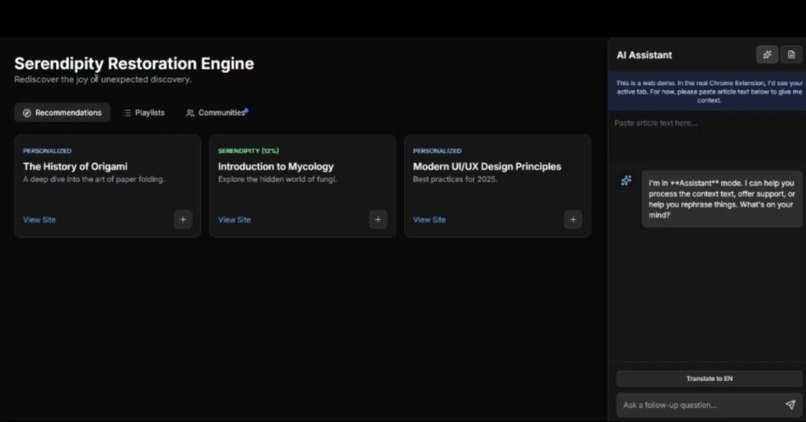
Task: Open View Site for Introduction to Mycology
Action: [x=234, y=219]
